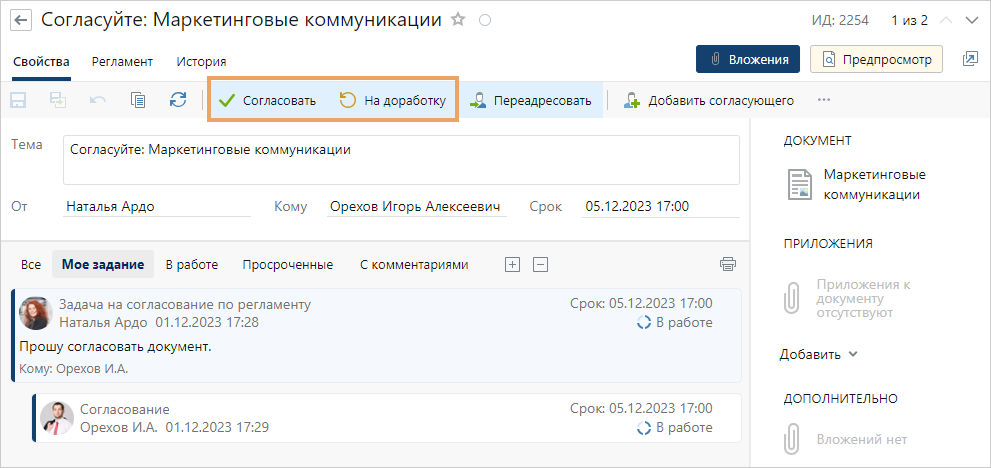Expand all thread items plus icon

point(513,265)
